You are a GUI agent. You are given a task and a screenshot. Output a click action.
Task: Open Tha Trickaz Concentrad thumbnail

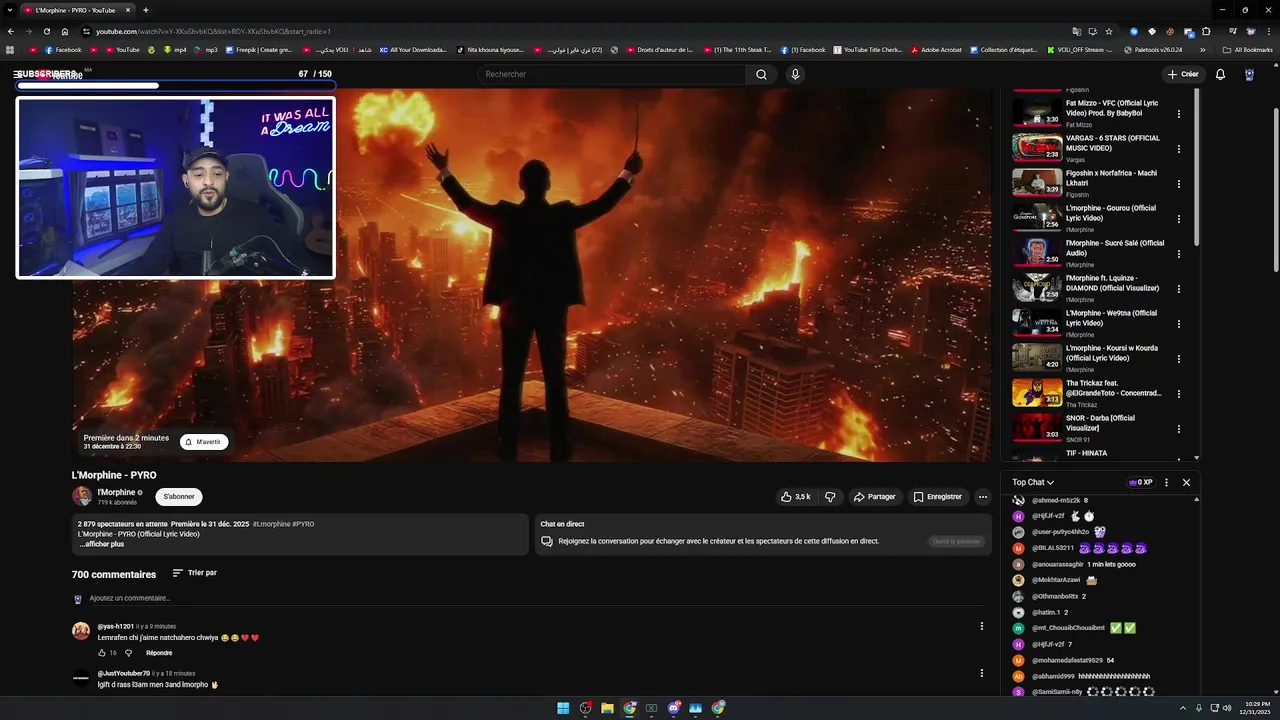point(1037,392)
